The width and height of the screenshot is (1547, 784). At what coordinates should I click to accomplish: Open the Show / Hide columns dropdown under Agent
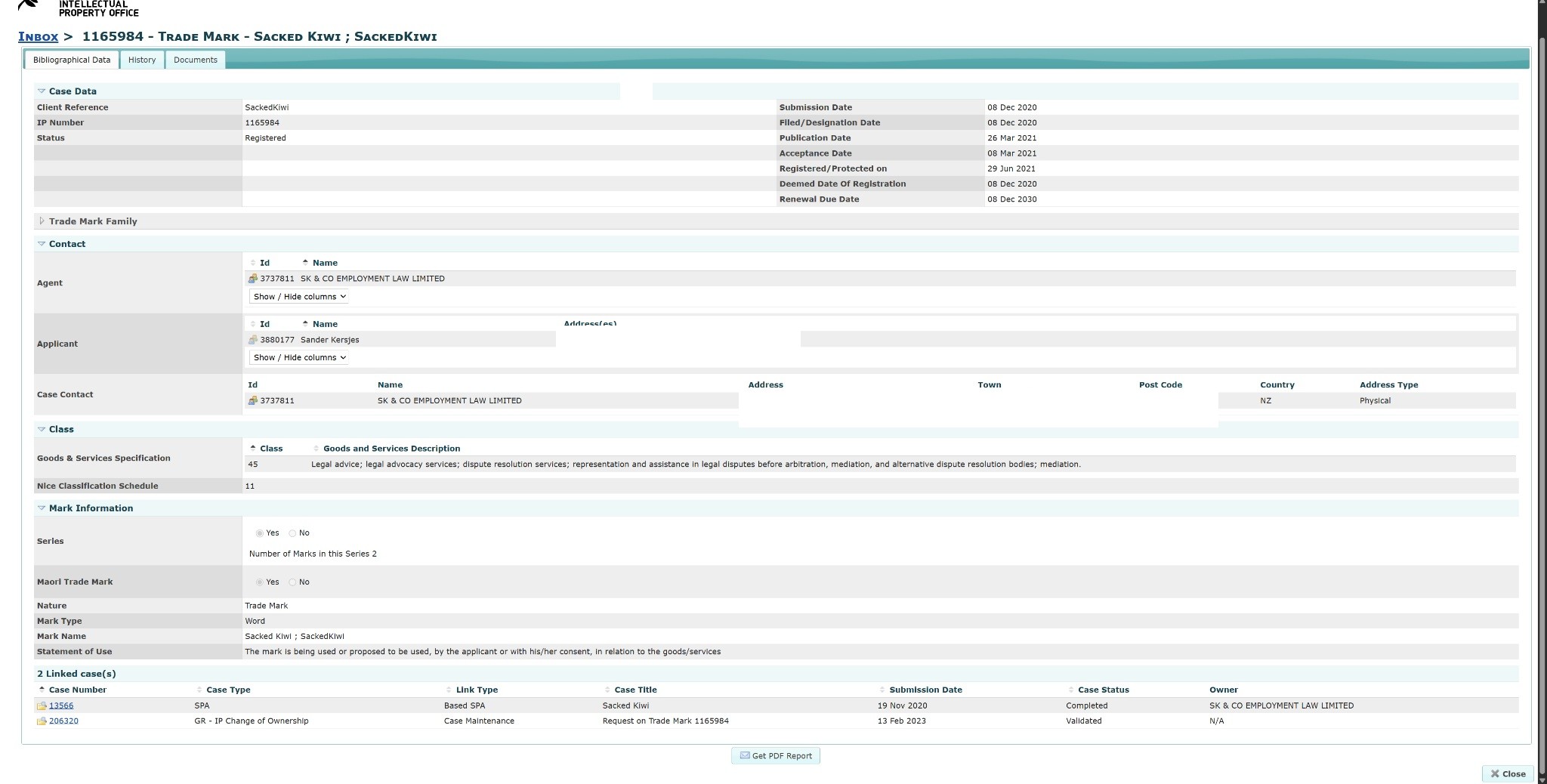[x=298, y=297]
